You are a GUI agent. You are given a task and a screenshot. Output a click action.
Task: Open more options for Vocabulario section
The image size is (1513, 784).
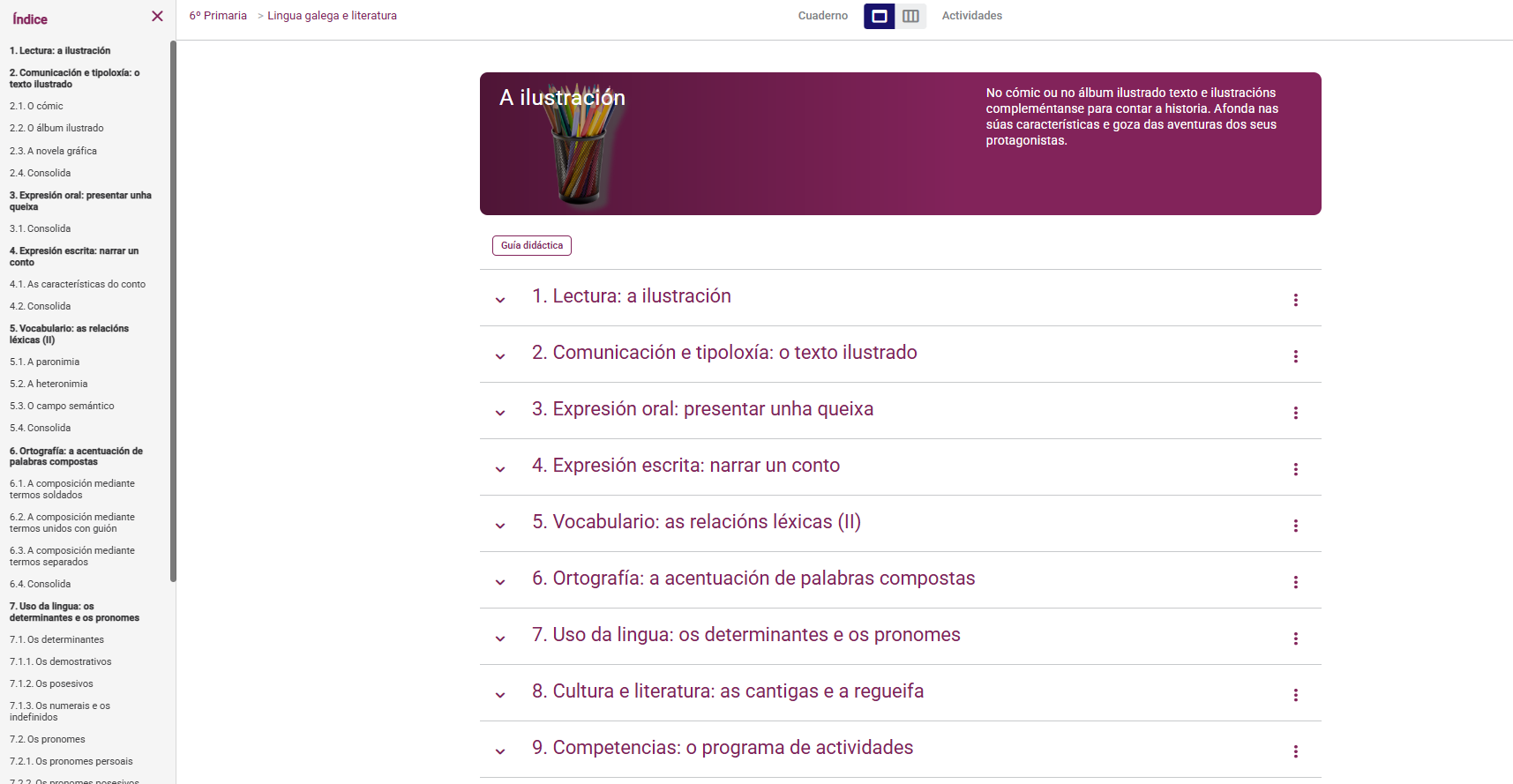point(1295,526)
